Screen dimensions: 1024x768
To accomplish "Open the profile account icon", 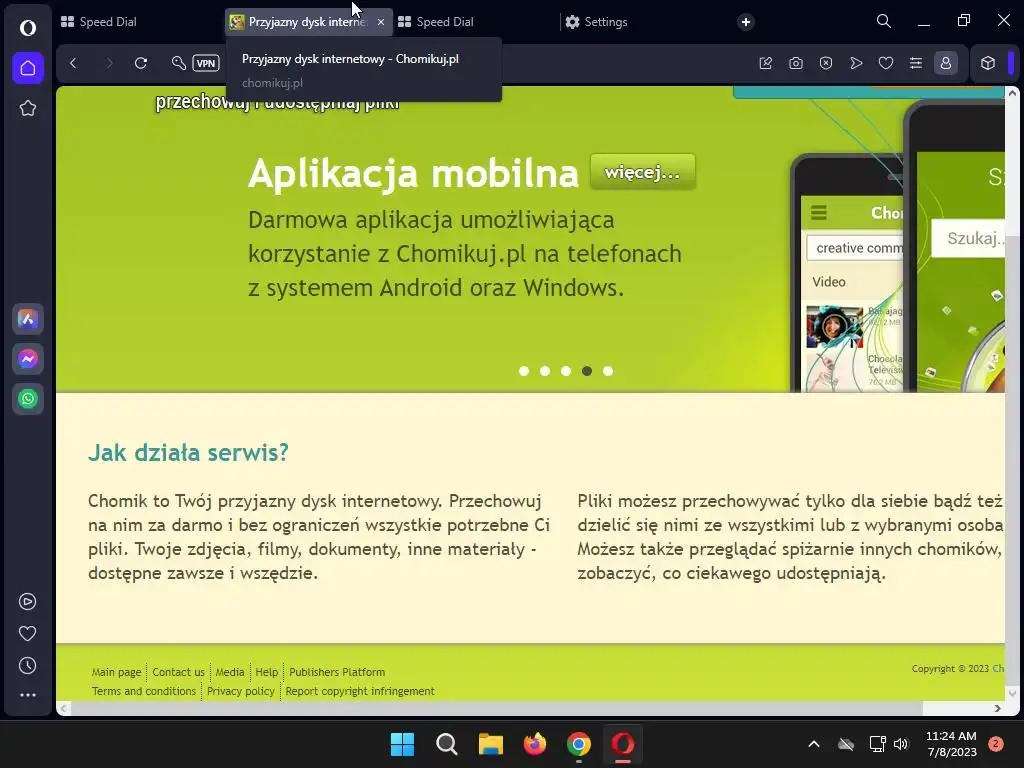I will (x=946, y=63).
